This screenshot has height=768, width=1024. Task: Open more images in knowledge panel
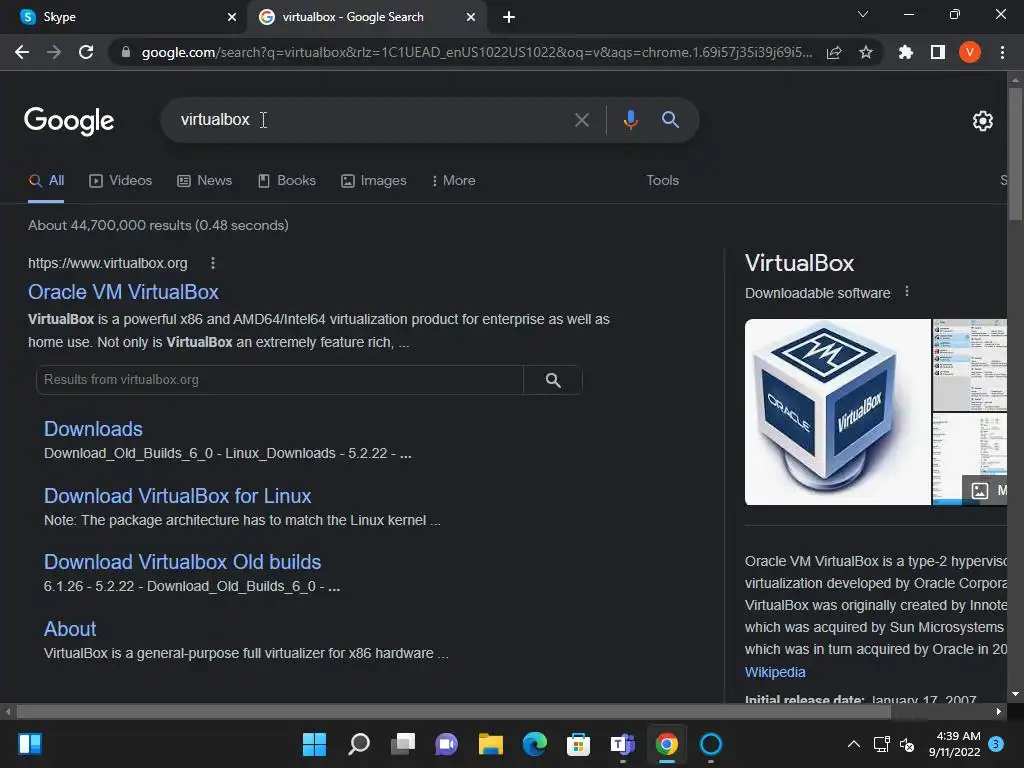(x=985, y=490)
